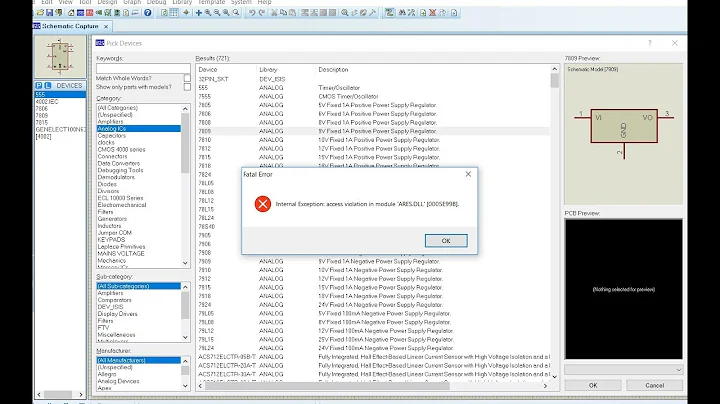The height and width of the screenshot is (404, 720).
Task: Click OK in the Pick Devices dialog
Action: pos(593,385)
